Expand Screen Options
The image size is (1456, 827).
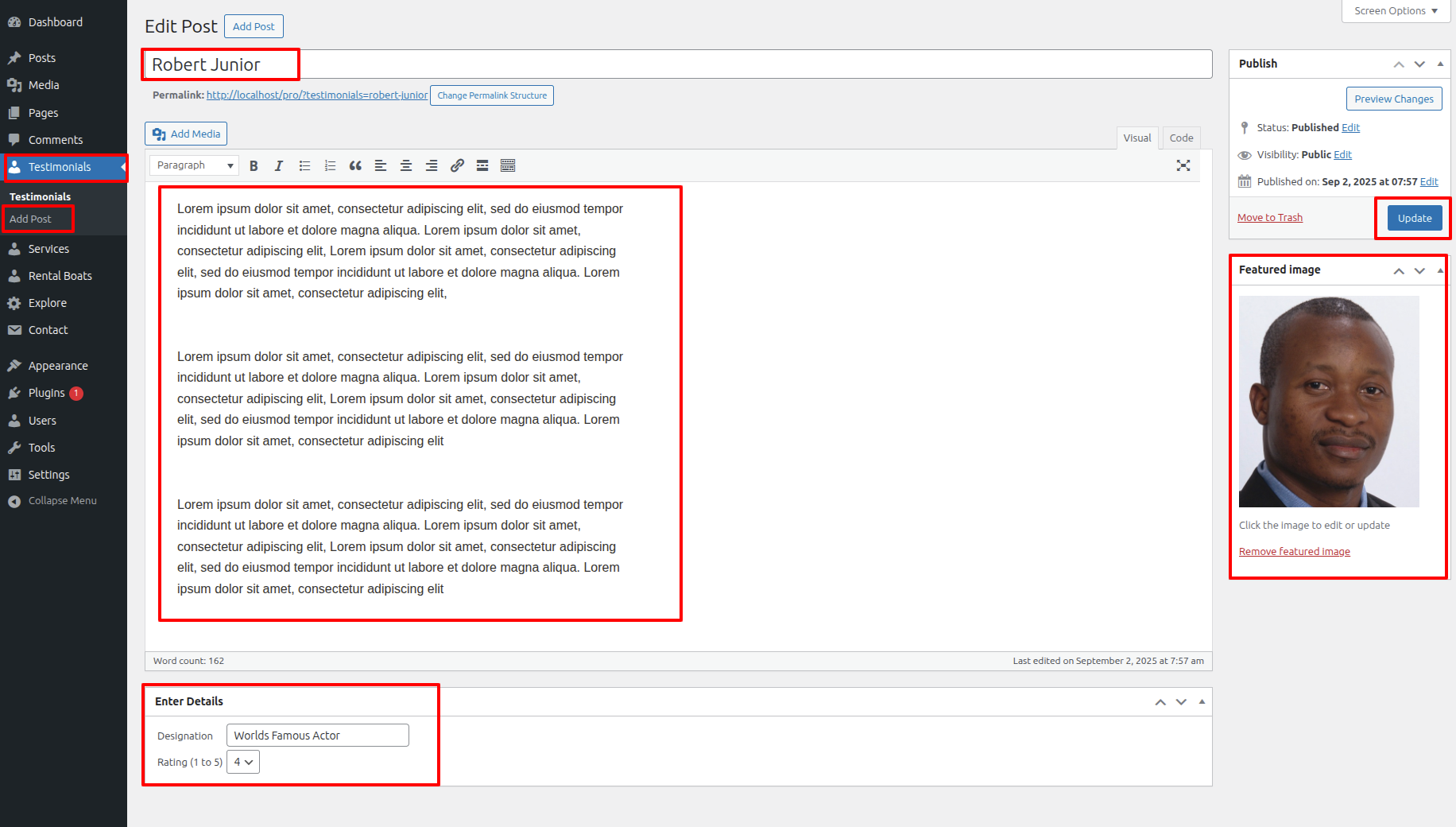coord(1396,11)
